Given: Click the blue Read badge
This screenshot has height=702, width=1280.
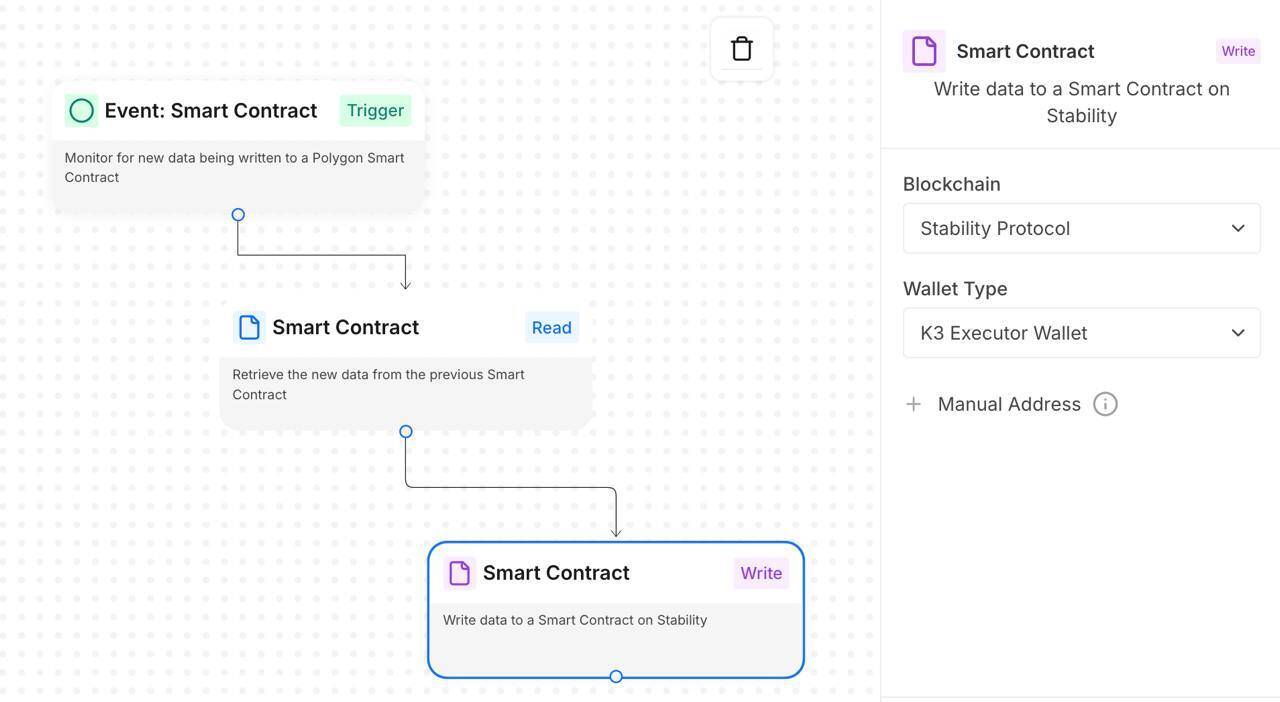Looking at the screenshot, I should point(552,327).
